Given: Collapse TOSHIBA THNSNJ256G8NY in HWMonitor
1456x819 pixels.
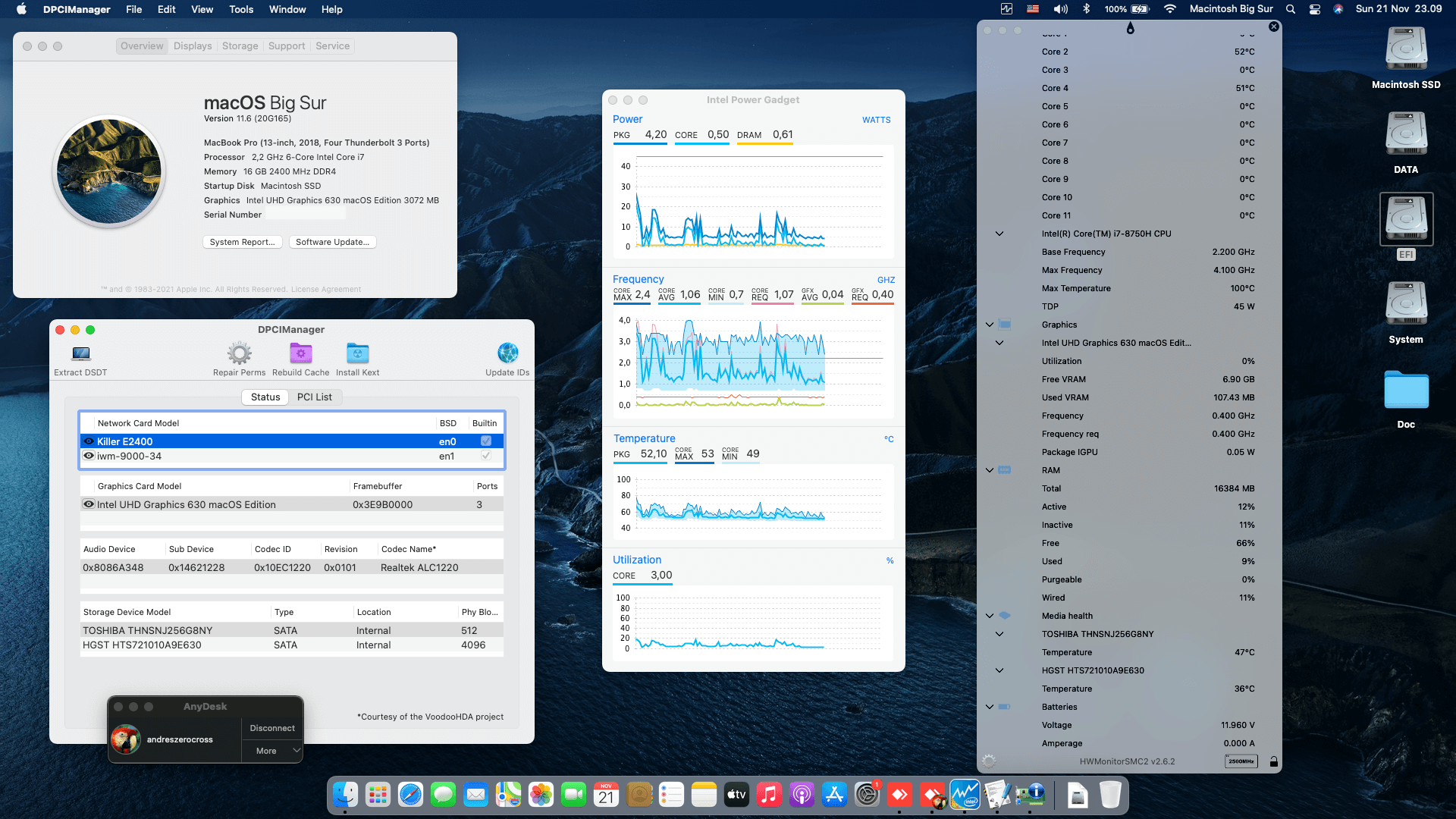Looking at the screenshot, I should pyautogui.click(x=999, y=634).
